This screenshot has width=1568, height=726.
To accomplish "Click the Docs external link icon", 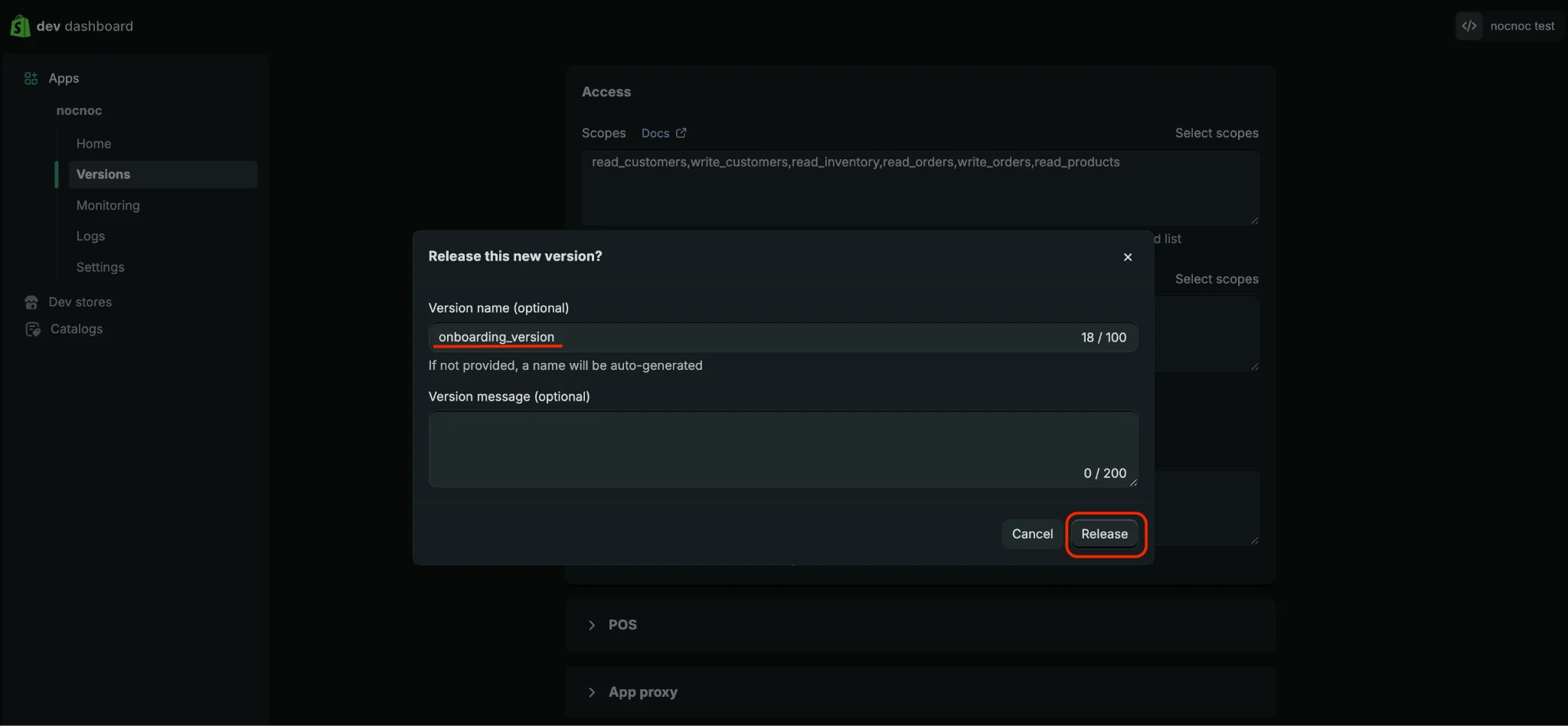I will click(x=681, y=132).
